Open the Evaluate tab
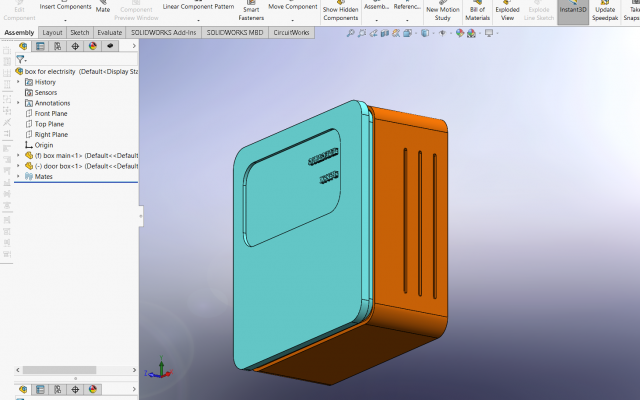This screenshot has width=640, height=400. click(110, 32)
